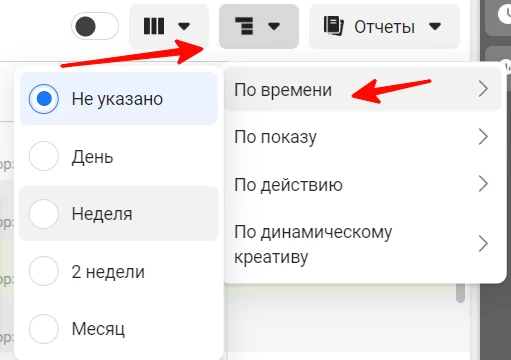Click the vertical scrollbar below the menu

[x=460, y=293]
